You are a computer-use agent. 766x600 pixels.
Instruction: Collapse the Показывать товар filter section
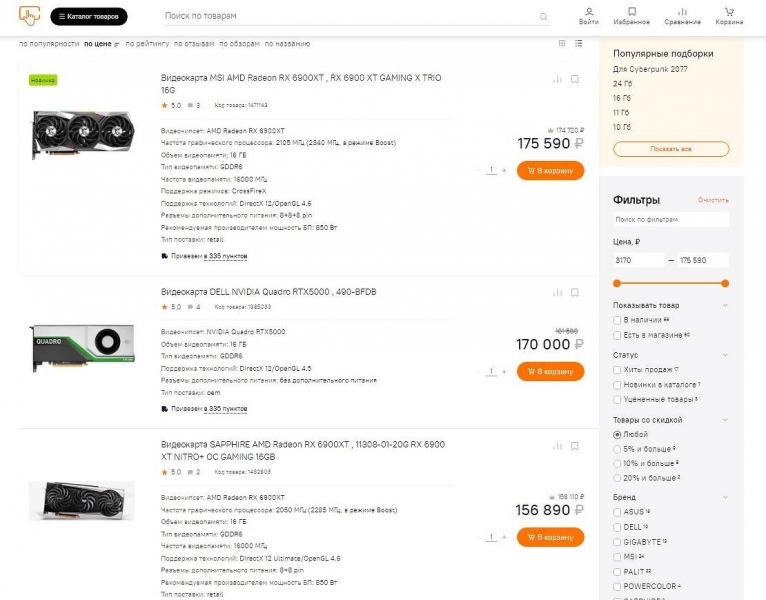725,305
